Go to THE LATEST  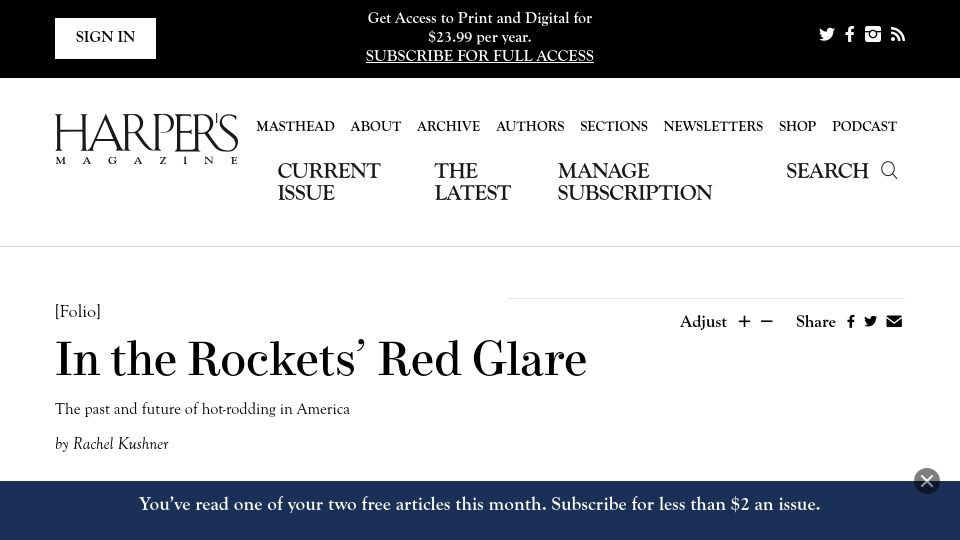point(472,181)
